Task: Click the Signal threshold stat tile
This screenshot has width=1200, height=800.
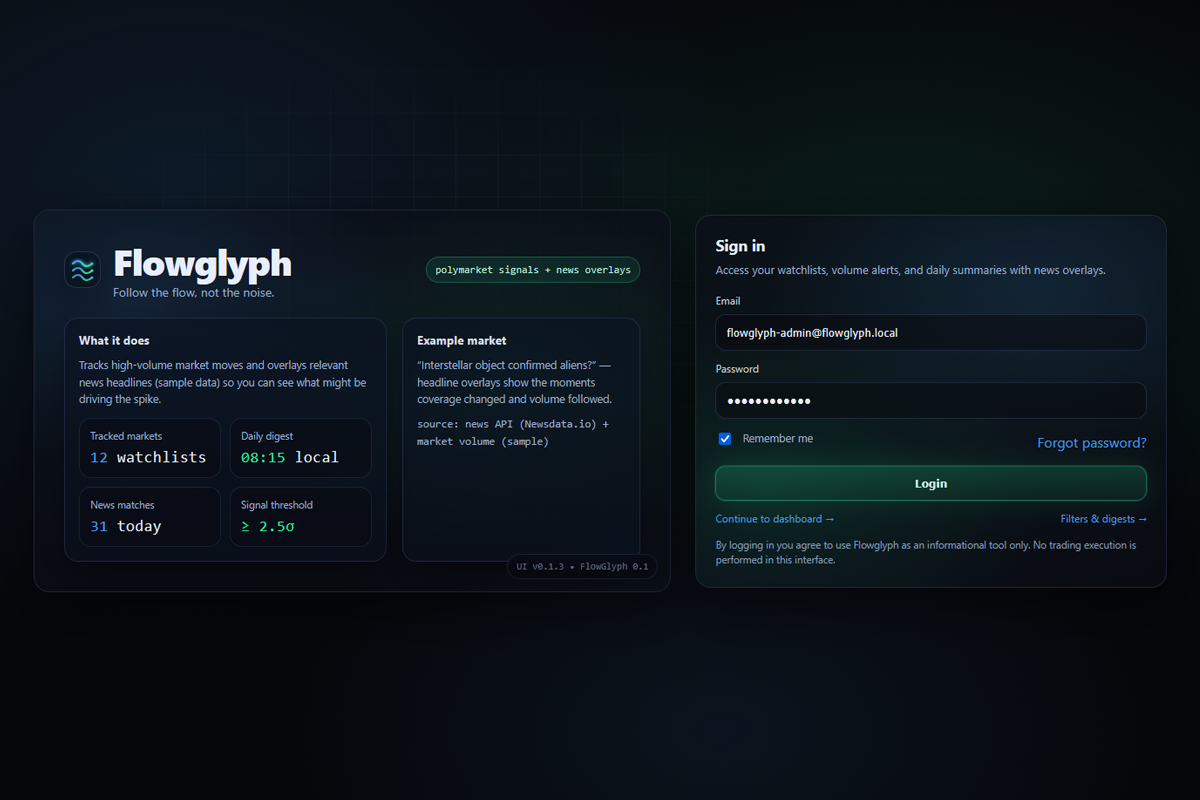Action: pos(300,517)
